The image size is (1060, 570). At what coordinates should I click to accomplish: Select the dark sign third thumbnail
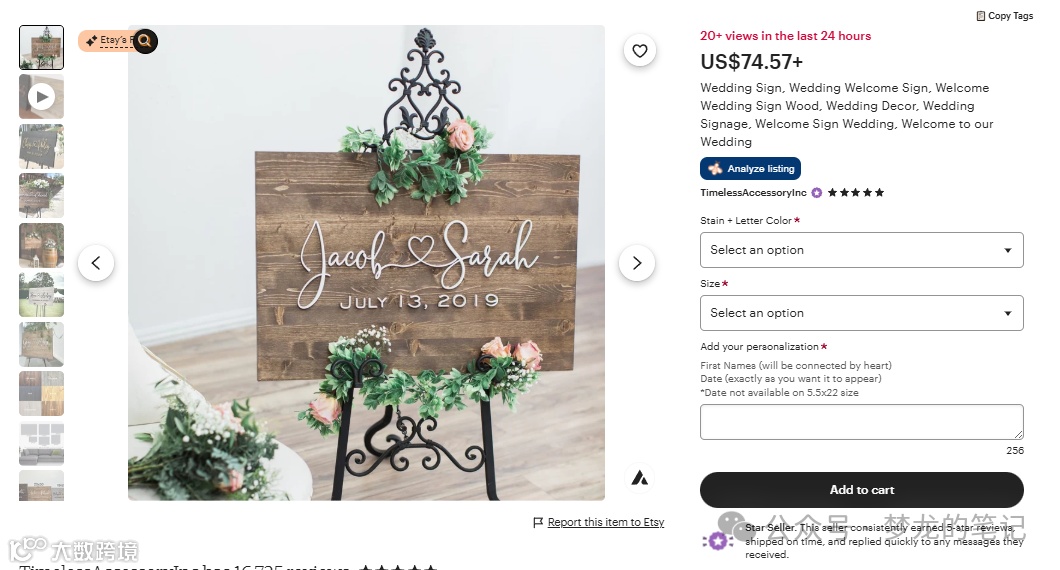(x=41, y=146)
